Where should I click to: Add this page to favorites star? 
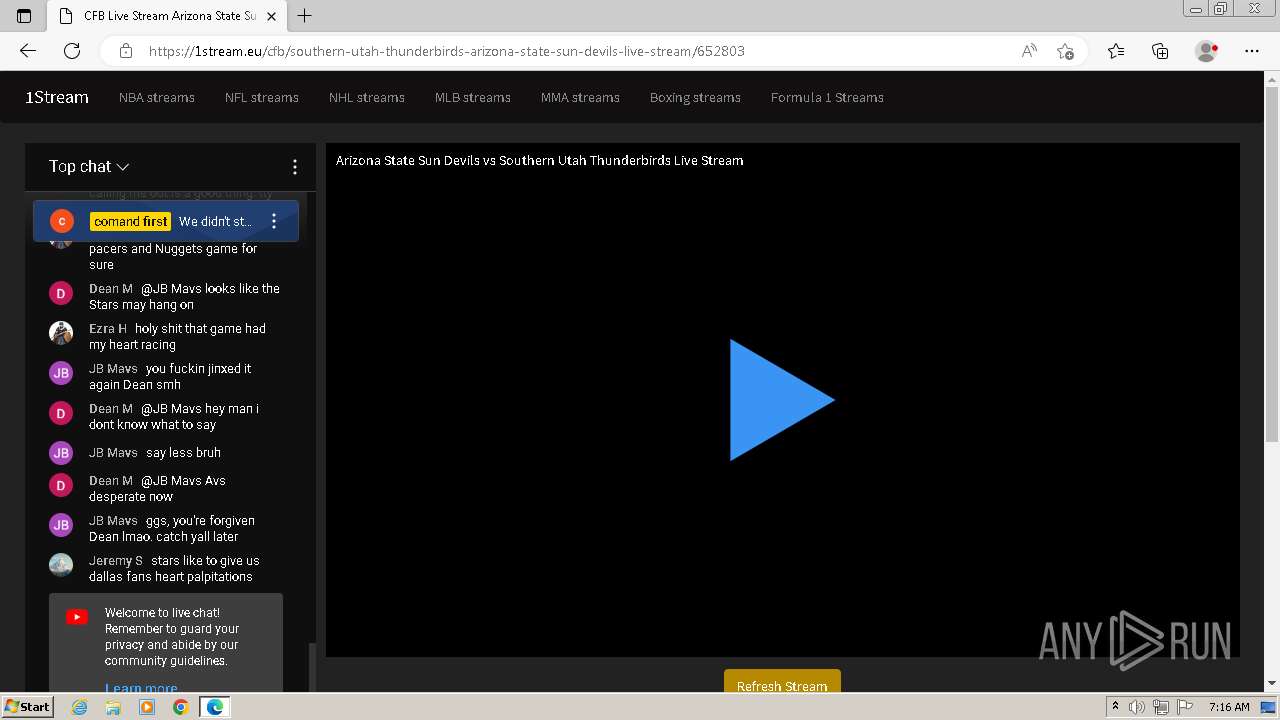point(1066,51)
